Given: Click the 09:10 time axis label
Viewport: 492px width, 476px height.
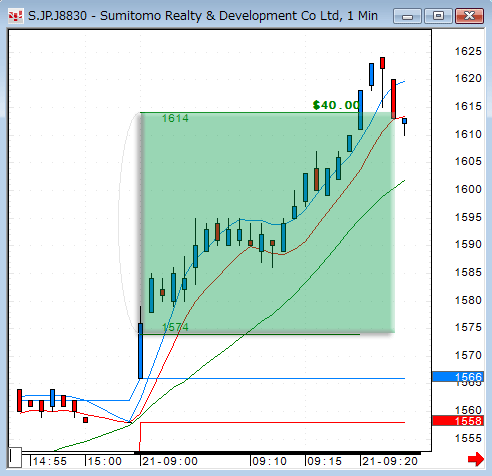Looking at the screenshot, I should (x=269, y=461).
